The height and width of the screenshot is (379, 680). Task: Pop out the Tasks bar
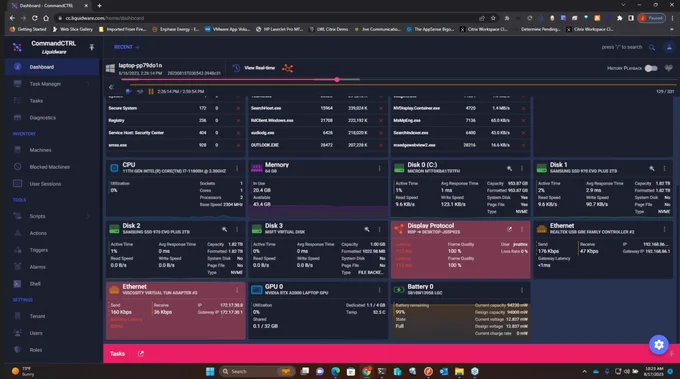click(141, 354)
